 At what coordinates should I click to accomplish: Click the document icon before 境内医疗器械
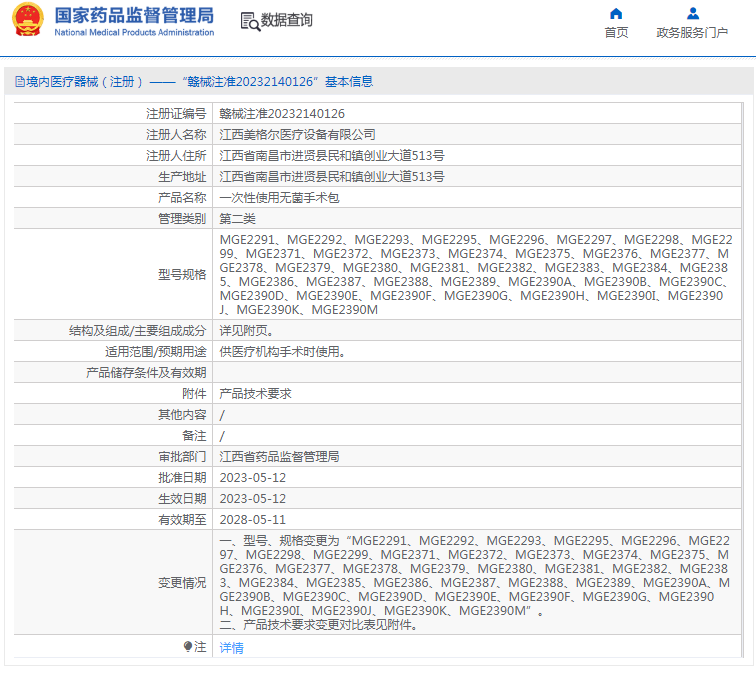pyautogui.click(x=20, y=81)
